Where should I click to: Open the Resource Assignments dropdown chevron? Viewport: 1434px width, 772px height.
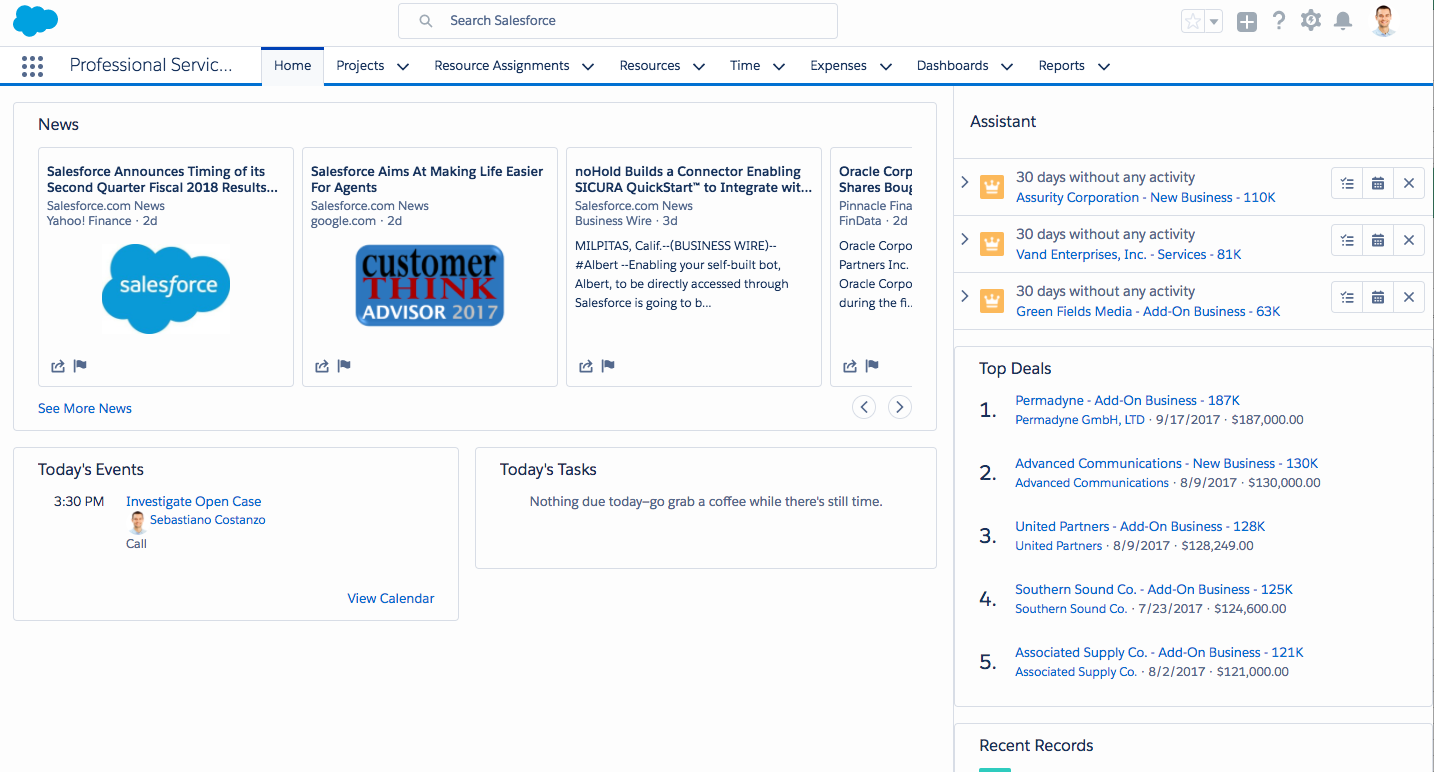588,67
